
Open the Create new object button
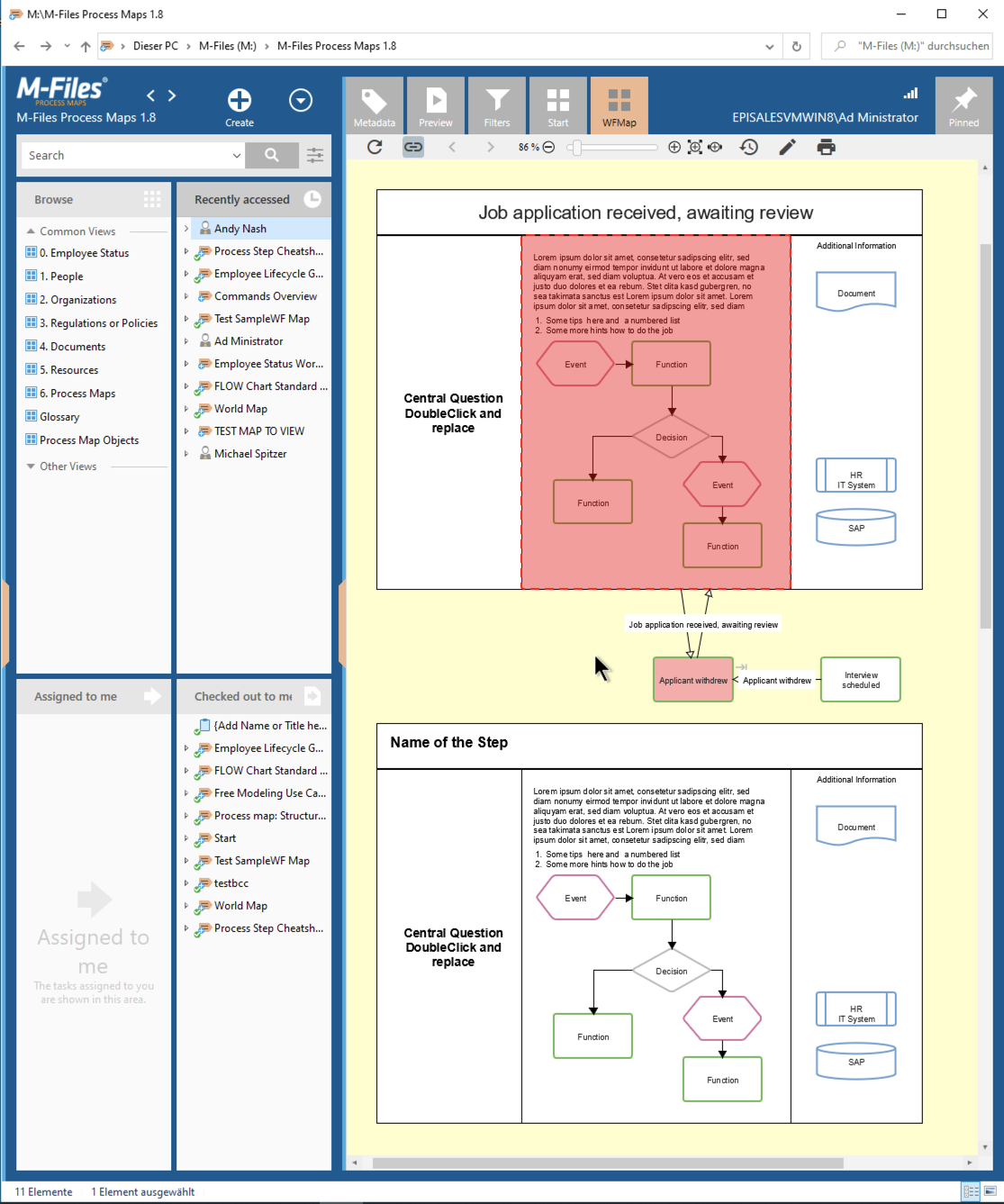tap(240, 107)
